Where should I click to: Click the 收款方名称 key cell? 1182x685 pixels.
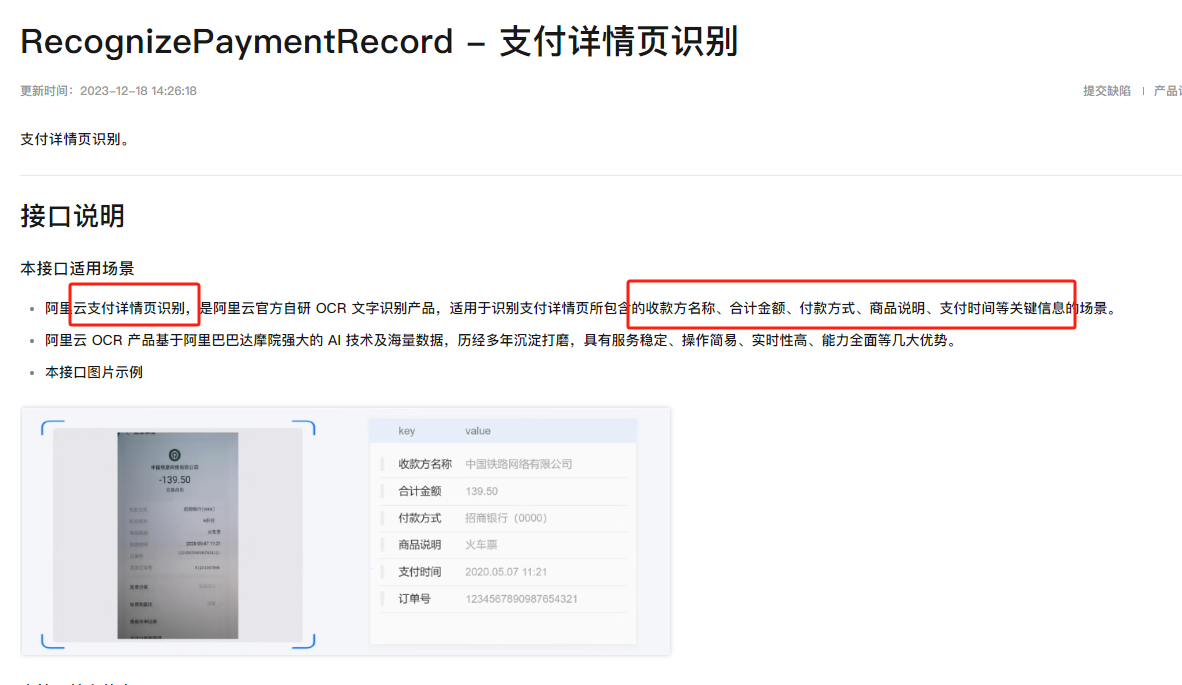pyautogui.click(x=425, y=464)
